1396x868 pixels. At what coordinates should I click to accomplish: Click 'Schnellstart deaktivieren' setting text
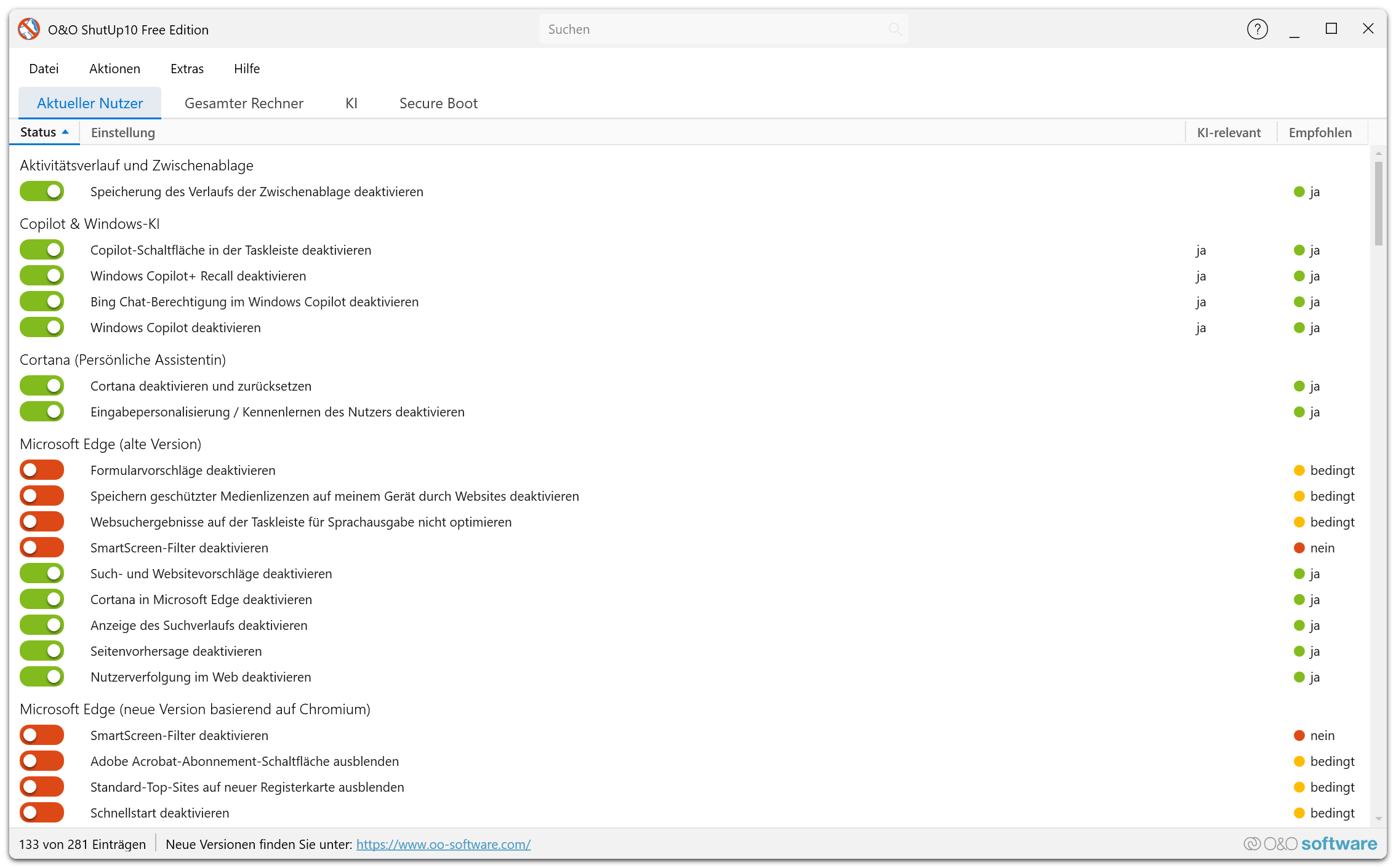(159, 813)
